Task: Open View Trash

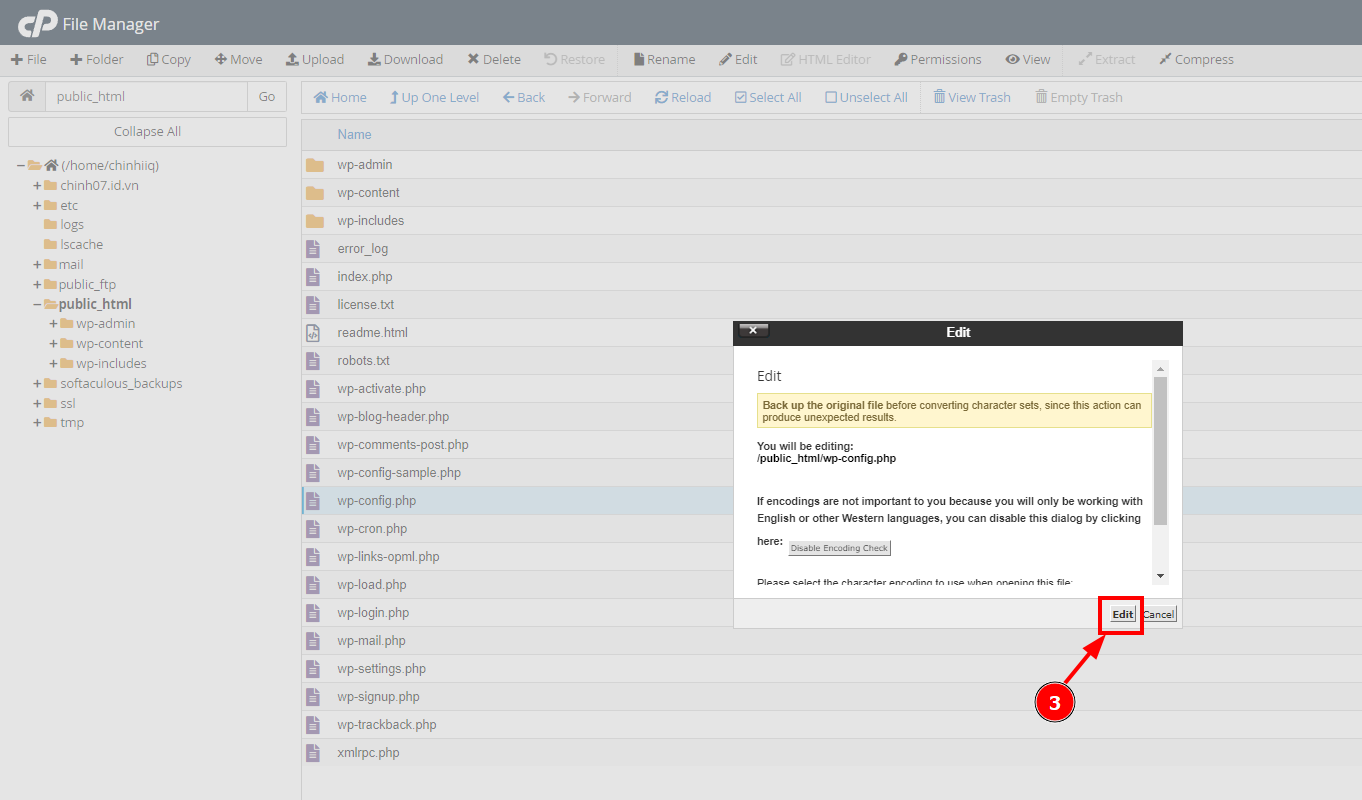Action: coord(972,97)
